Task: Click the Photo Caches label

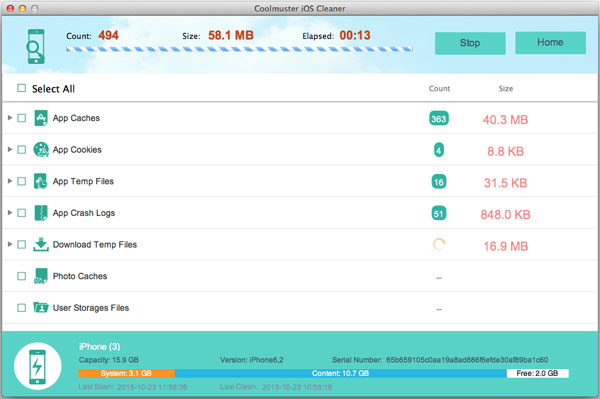Action: 80,276
